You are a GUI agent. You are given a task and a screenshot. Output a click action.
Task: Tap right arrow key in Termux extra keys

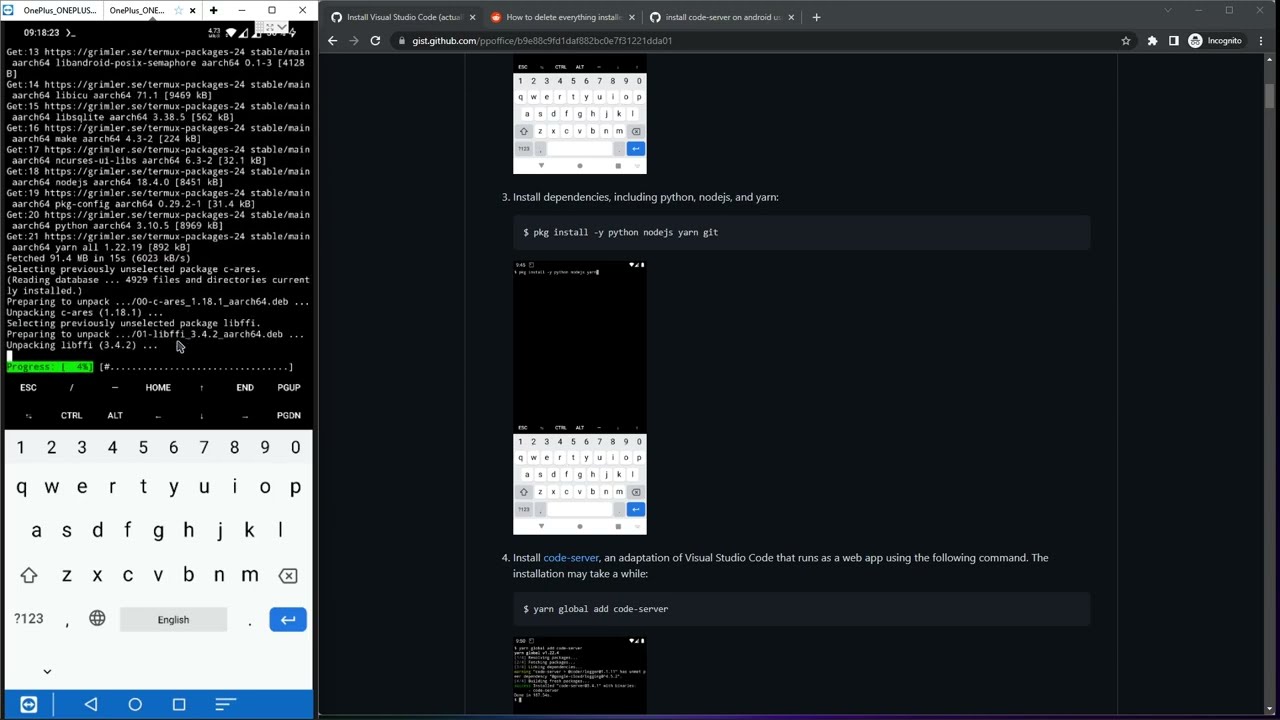[245, 416]
